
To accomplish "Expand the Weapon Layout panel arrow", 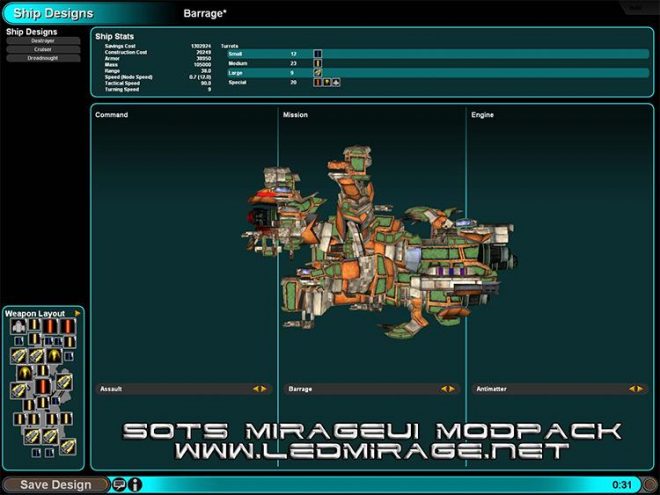I will (77, 313).
